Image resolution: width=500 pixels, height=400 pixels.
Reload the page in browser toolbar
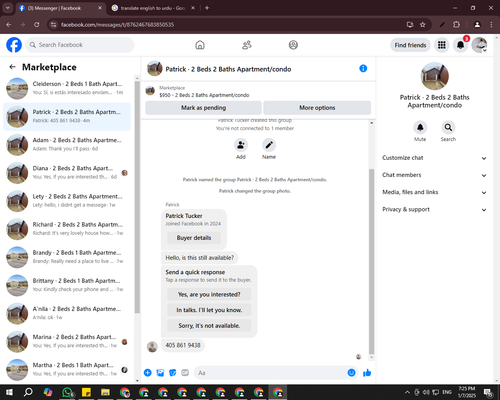click(37, 25)
